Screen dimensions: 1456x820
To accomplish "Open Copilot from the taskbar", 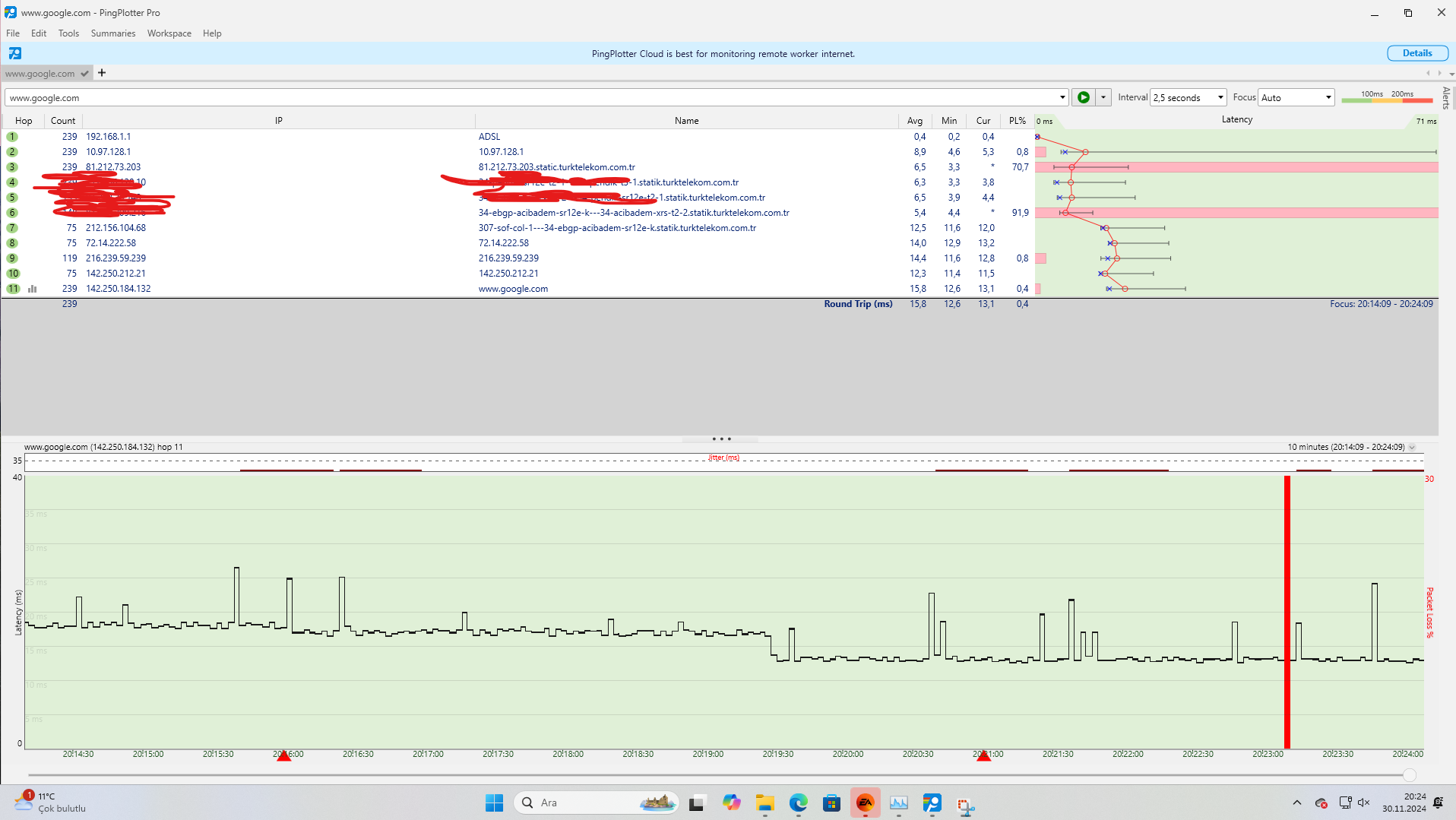I will click(x=731, y=803).
